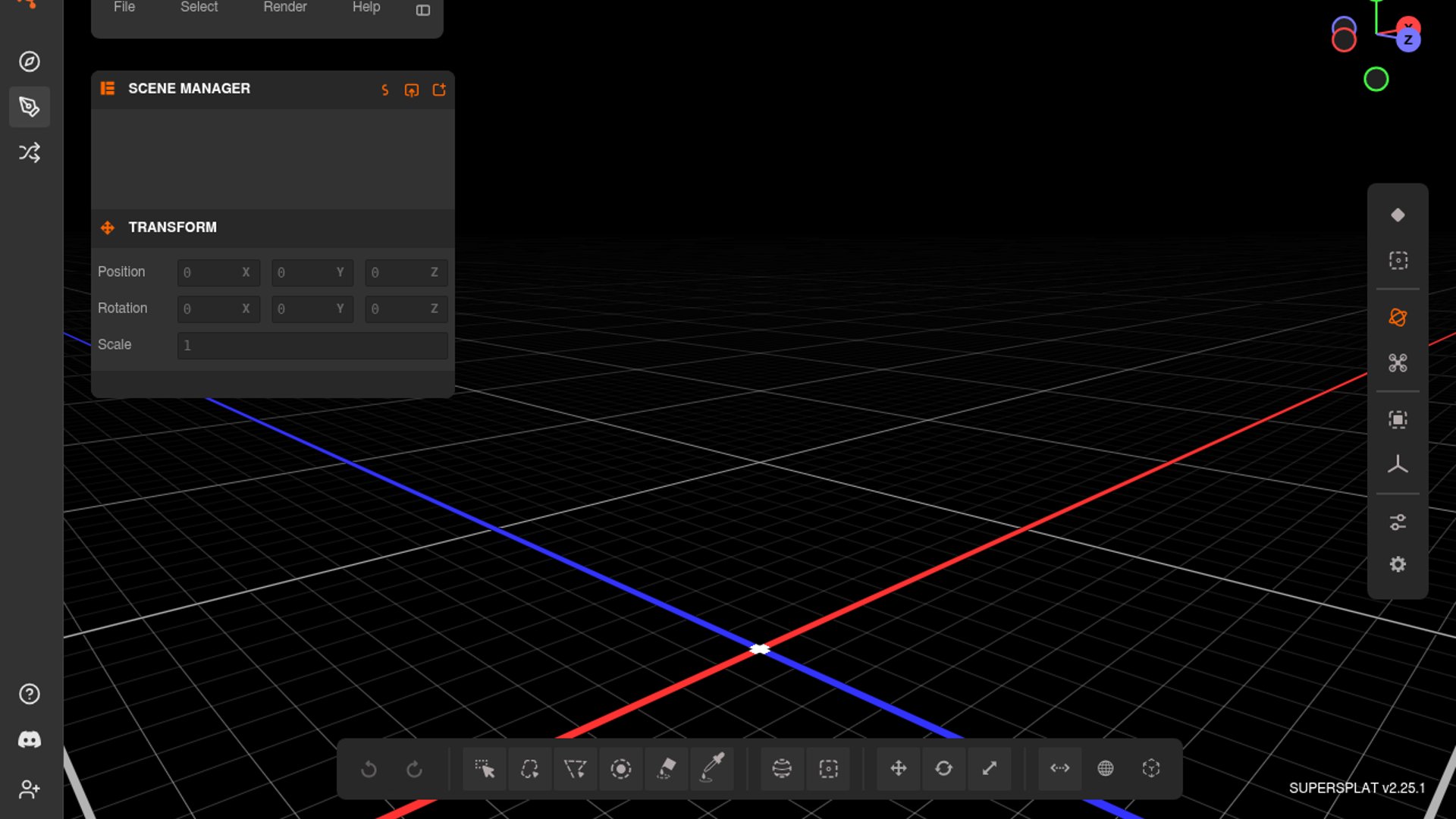
Task: Open the Discord link icon
Action: (30, 740)
